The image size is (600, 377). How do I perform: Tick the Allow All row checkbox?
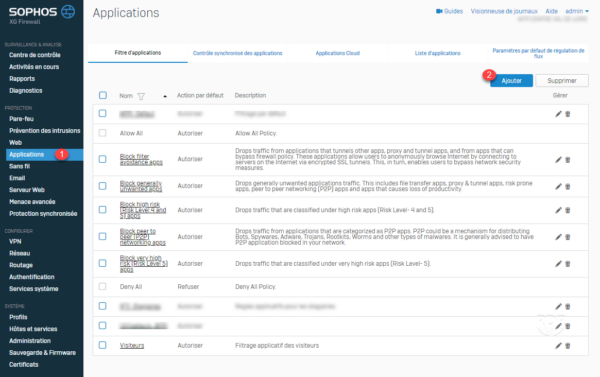pyautogui.click(x=103, y=133)
